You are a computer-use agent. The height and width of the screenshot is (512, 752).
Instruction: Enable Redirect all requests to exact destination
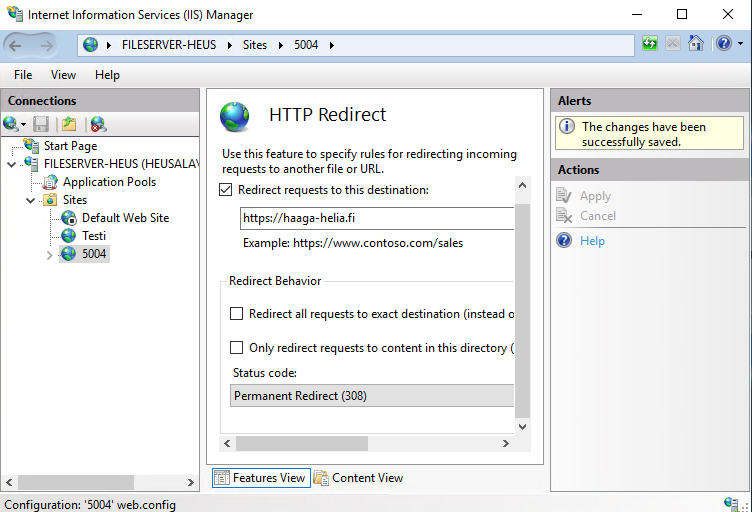236,314
